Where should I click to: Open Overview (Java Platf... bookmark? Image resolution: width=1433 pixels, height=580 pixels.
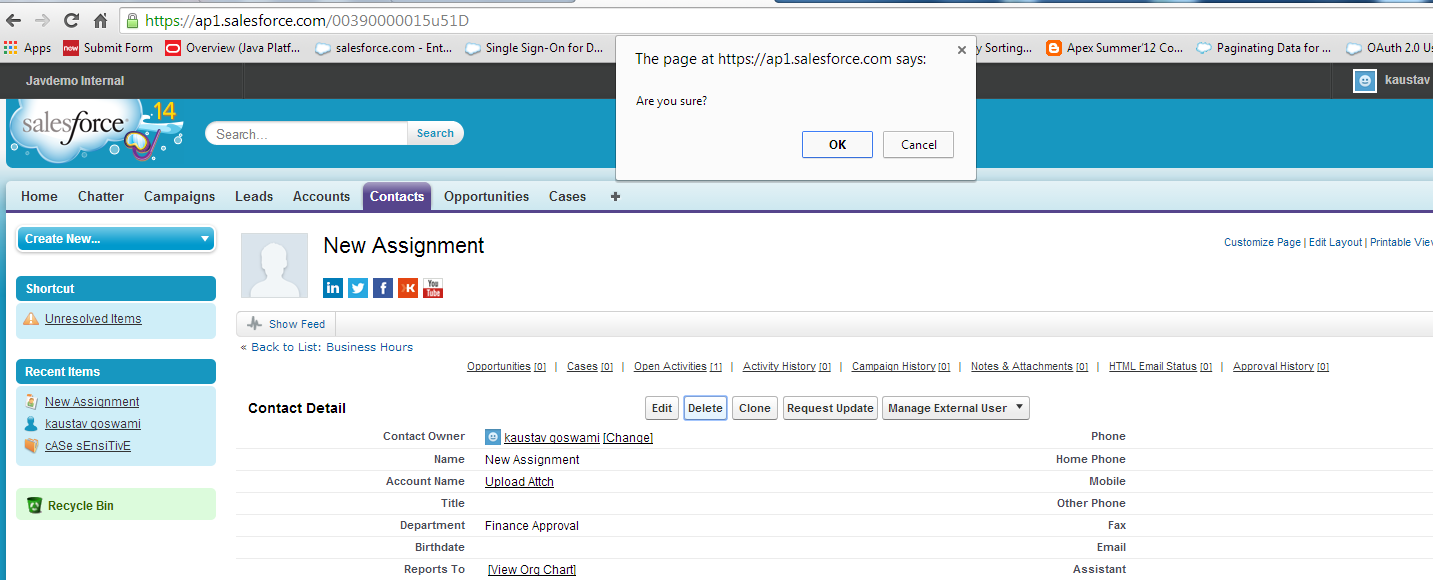[x=234, y=48]
